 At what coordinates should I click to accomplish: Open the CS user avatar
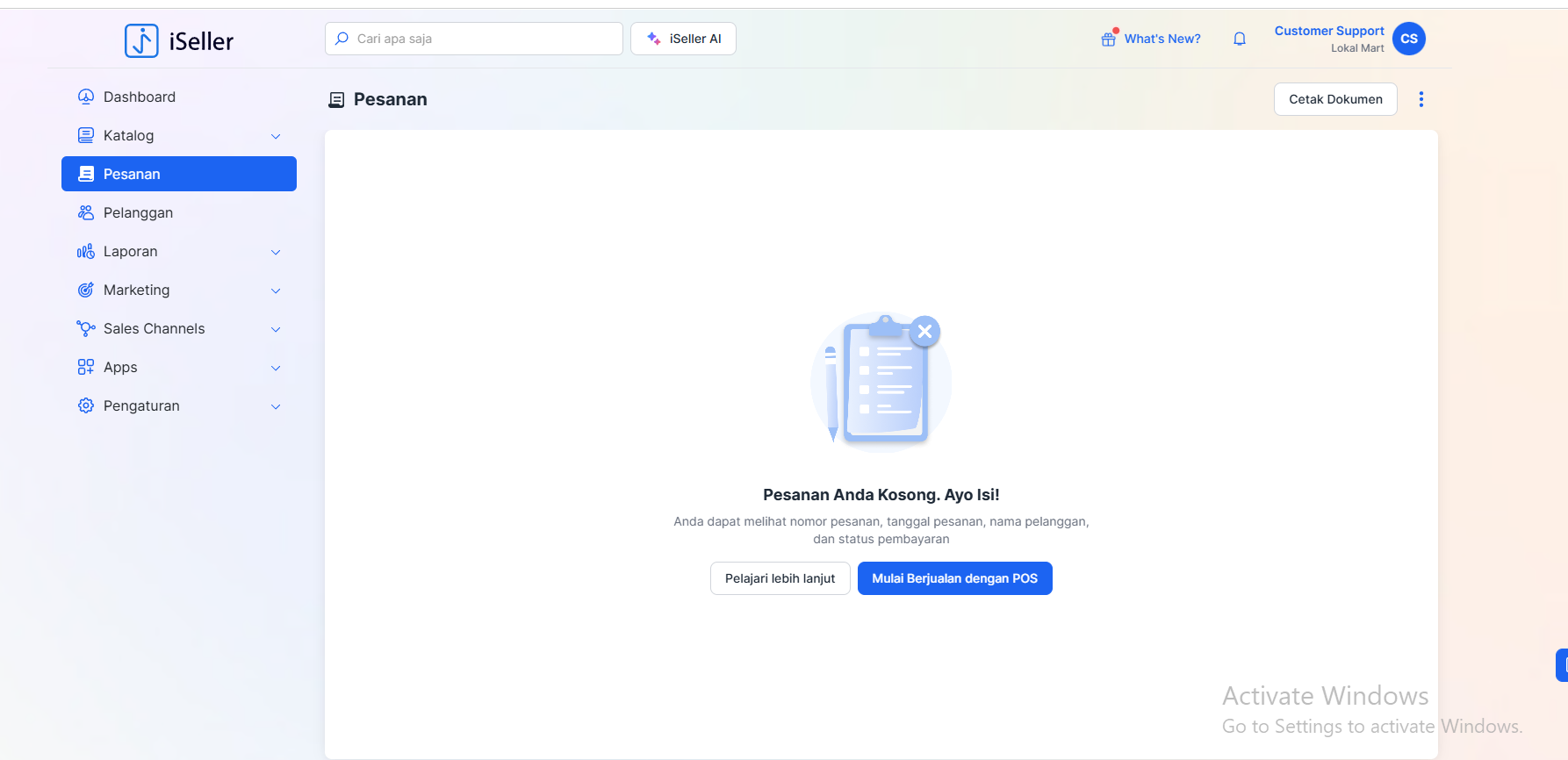pyautogui.click(x=1408, y=39)
